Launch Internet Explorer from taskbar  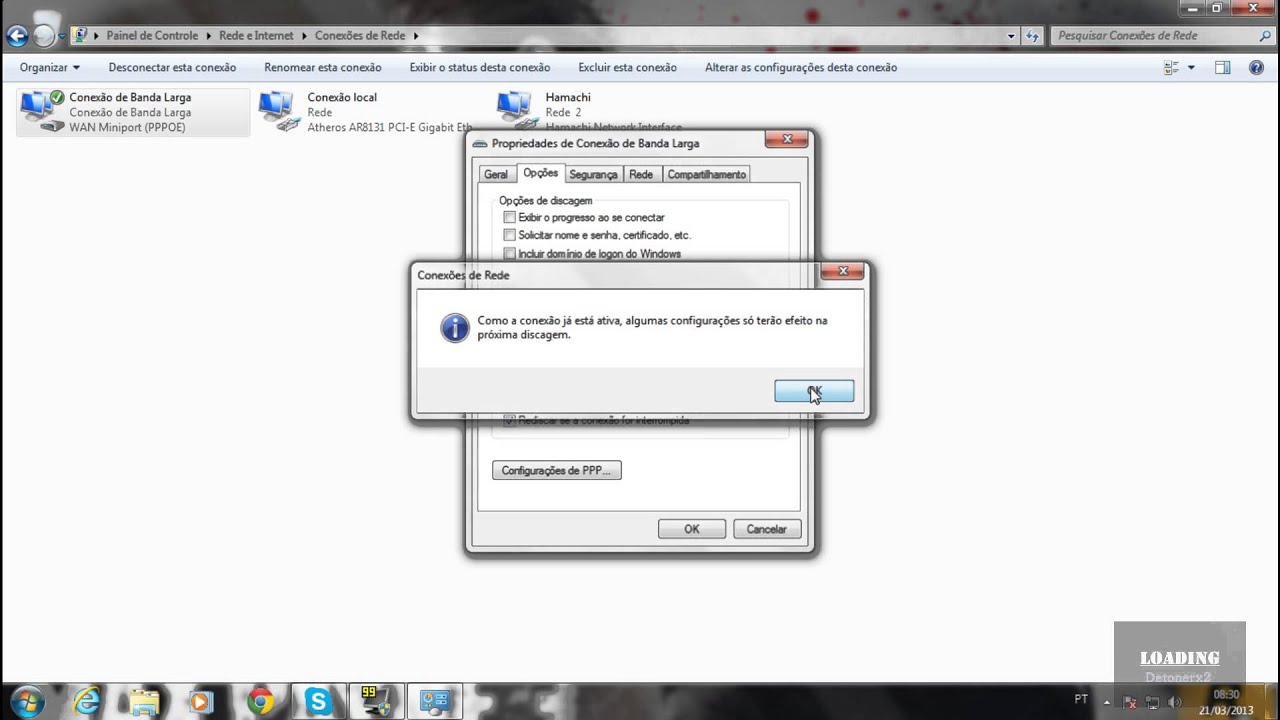pos(87,702)
